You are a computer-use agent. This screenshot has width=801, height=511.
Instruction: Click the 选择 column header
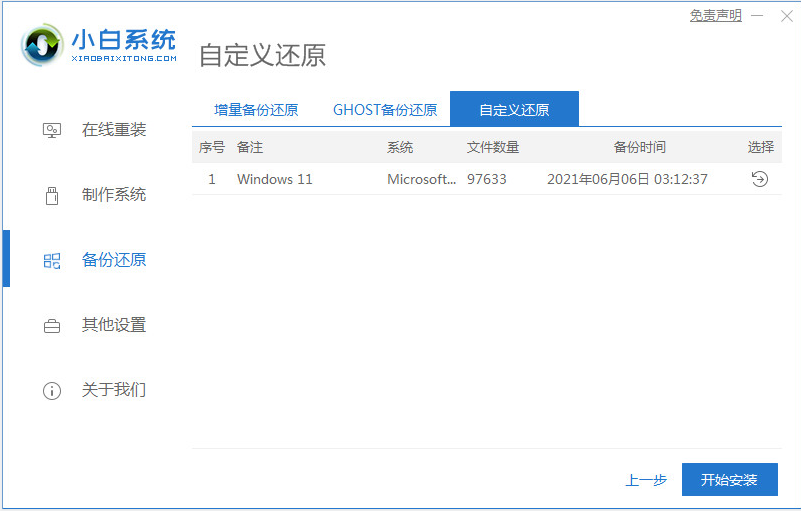coord(761,147)
